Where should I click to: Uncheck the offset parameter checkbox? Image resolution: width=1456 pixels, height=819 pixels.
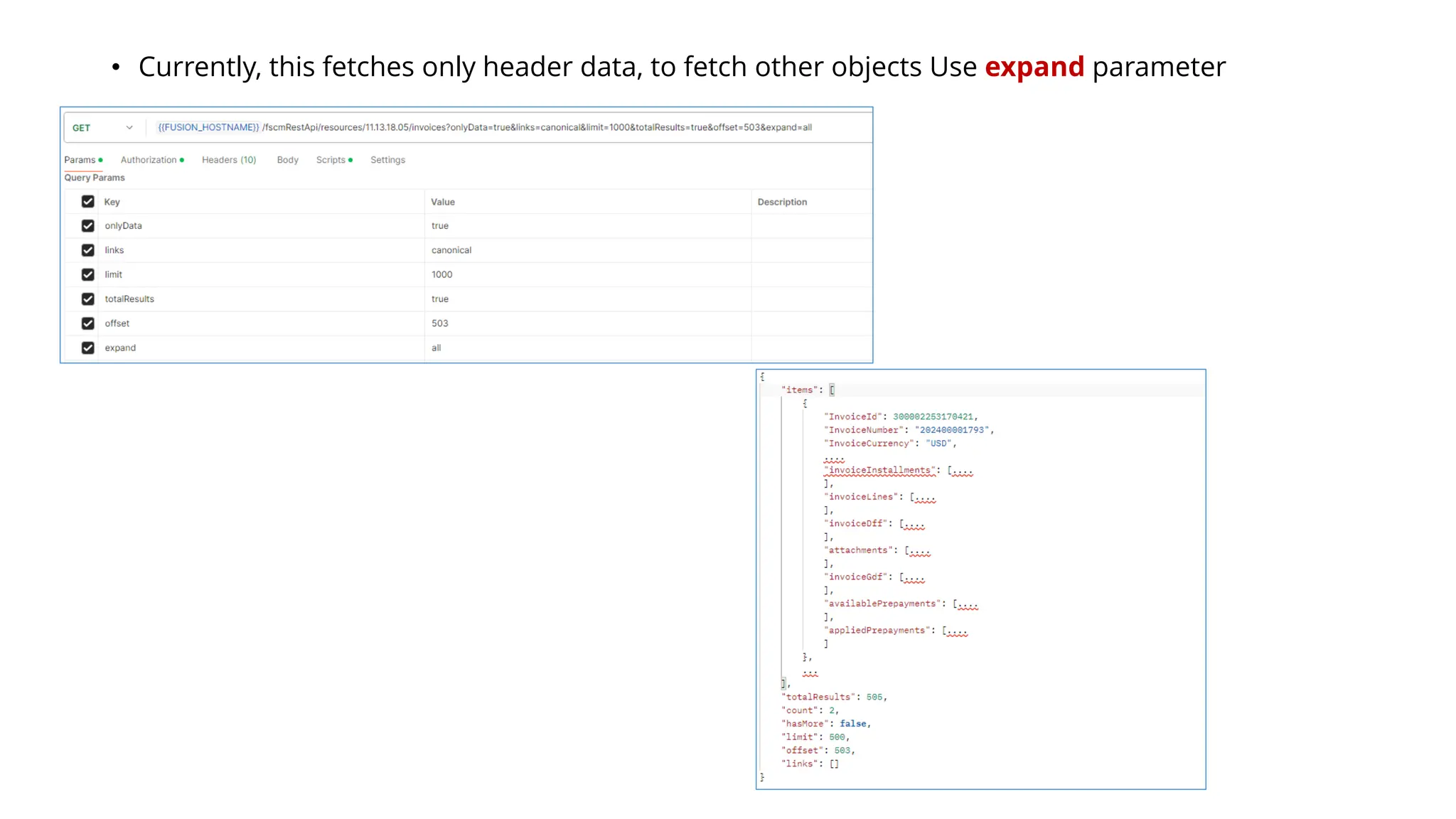88,323
